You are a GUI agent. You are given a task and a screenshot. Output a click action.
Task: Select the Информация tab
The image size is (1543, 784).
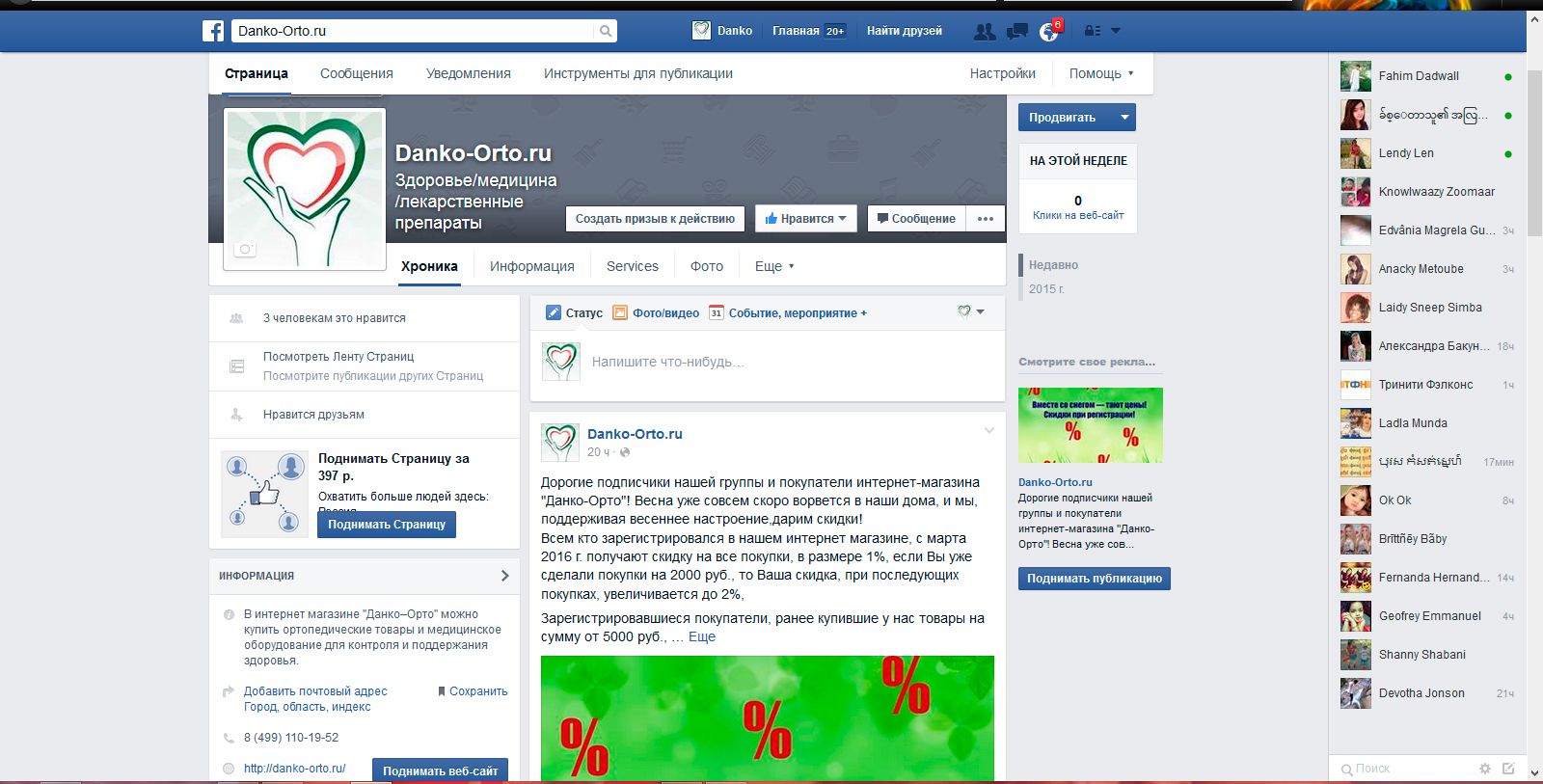532,266
